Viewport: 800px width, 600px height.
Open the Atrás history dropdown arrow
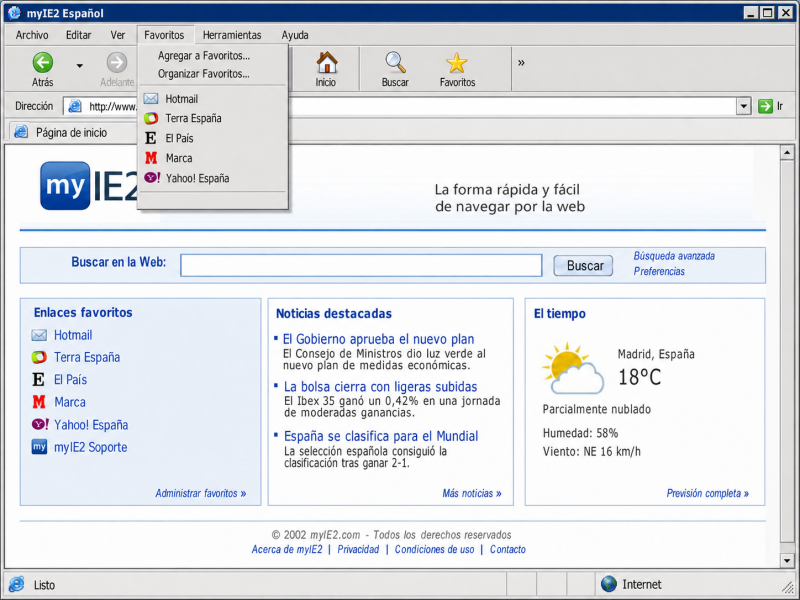point(80,66)
